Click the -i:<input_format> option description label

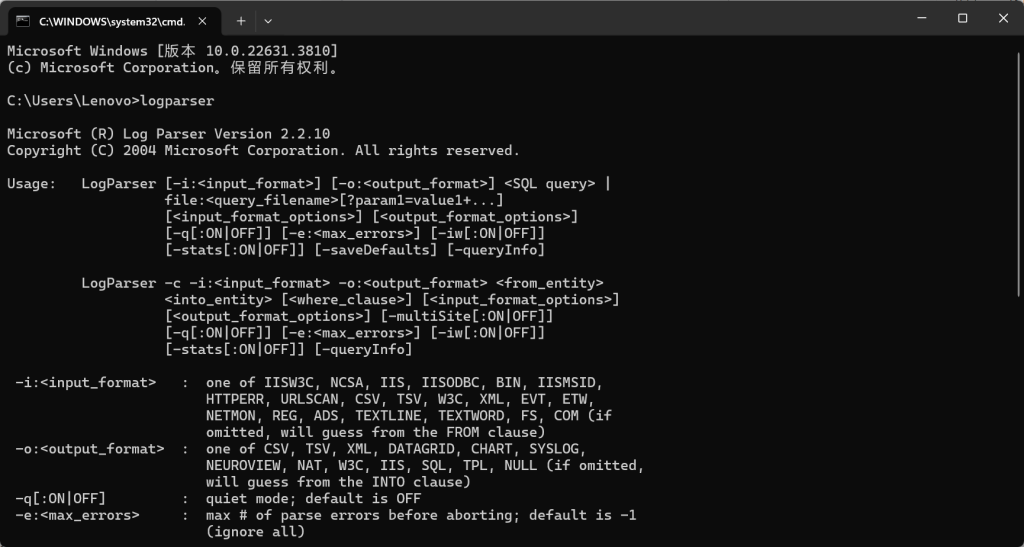85,383
